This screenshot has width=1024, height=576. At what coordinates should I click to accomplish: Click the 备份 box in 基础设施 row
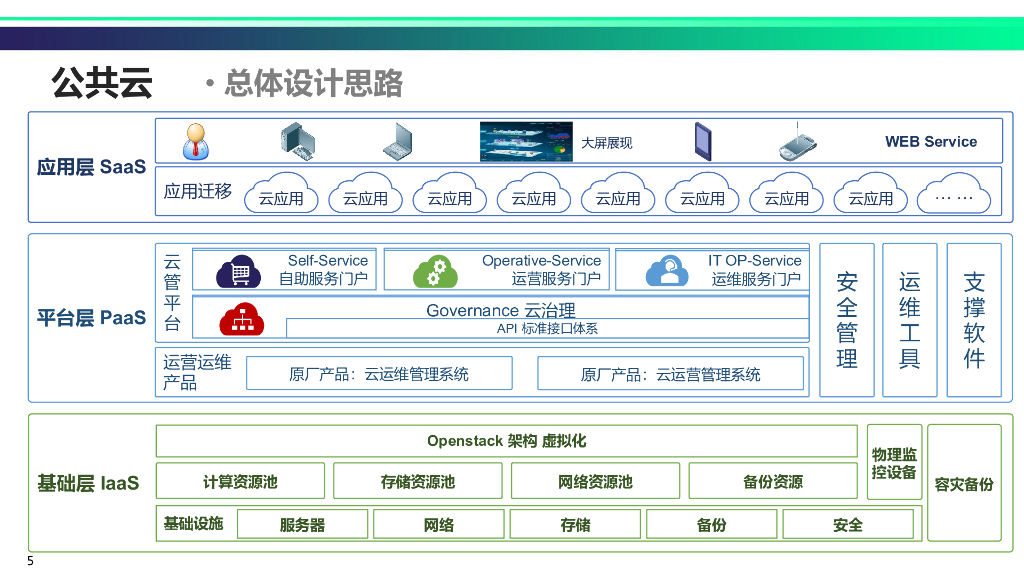(x=712, y=524)
